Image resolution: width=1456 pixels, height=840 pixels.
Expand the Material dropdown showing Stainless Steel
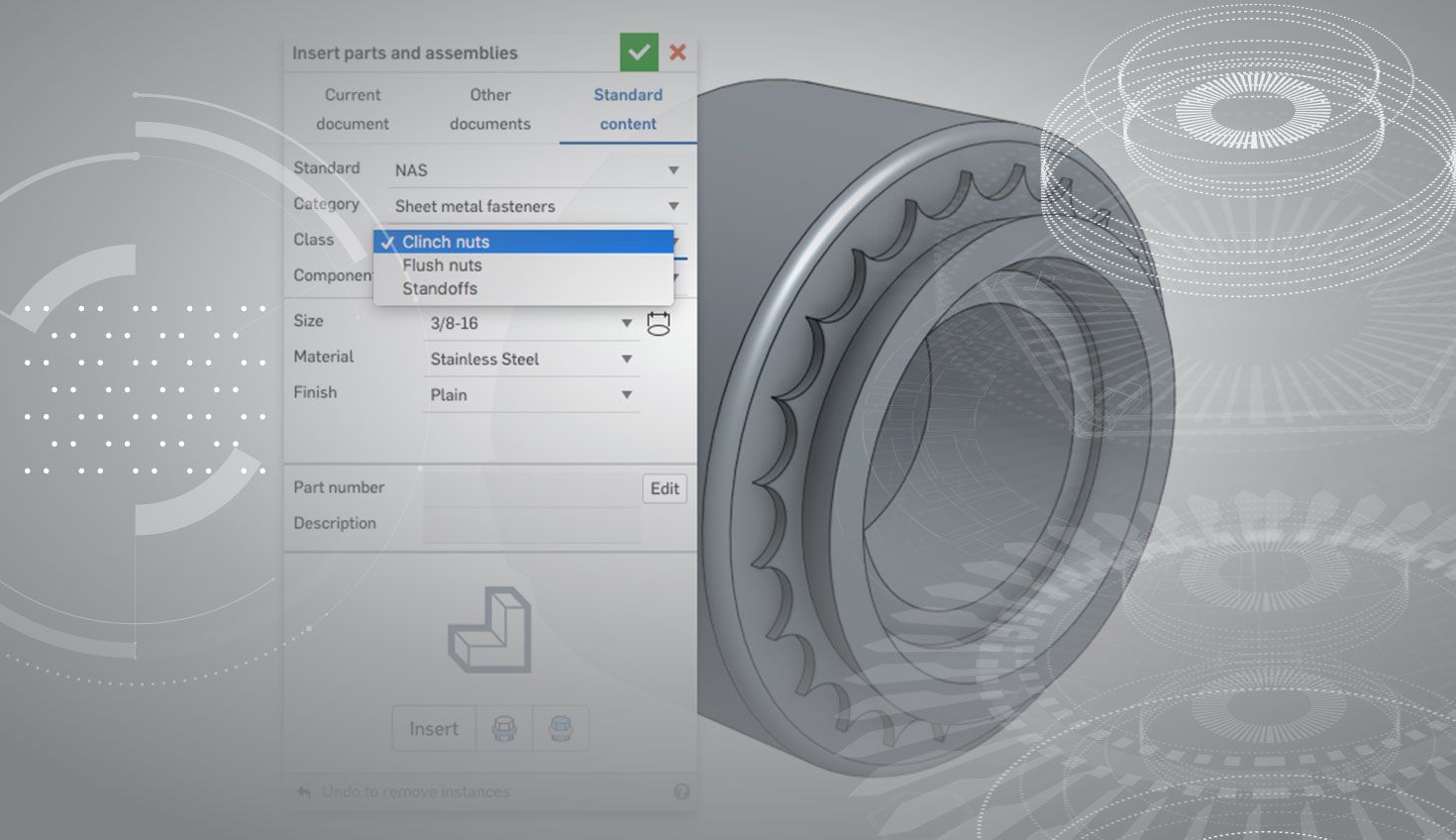(x=530, y=360)
